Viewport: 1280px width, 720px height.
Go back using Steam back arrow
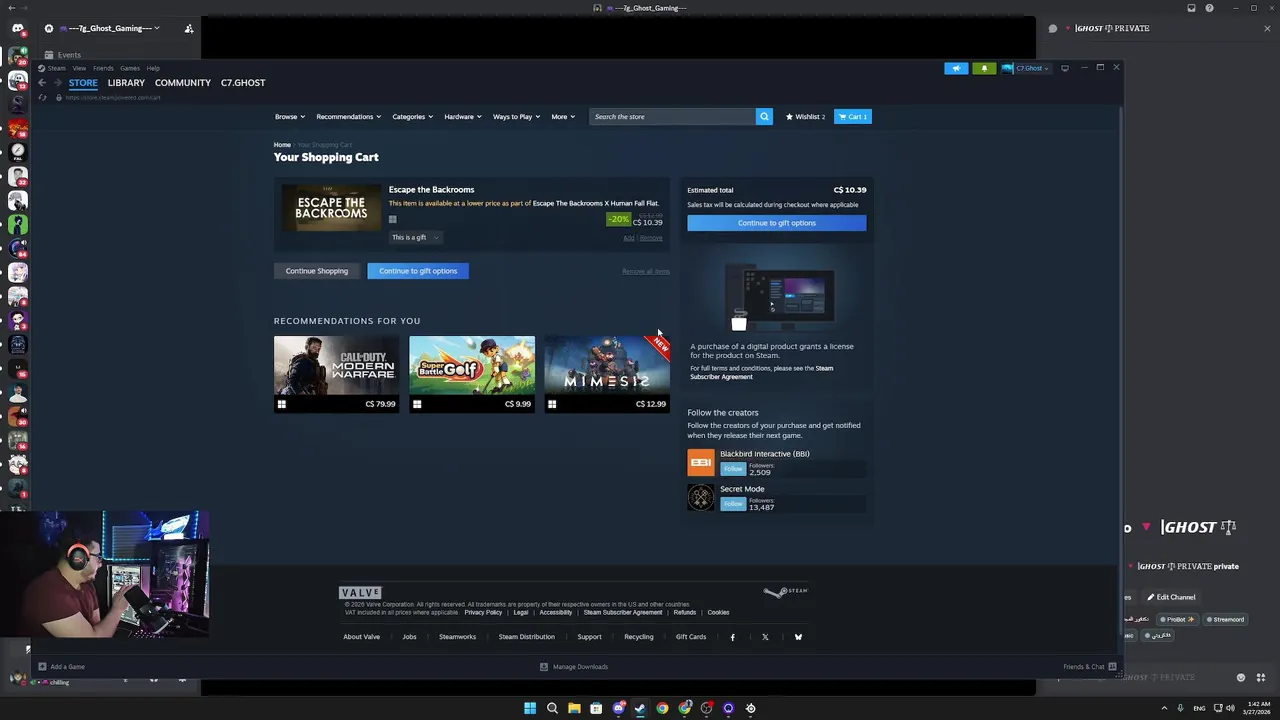pos(41,83)
